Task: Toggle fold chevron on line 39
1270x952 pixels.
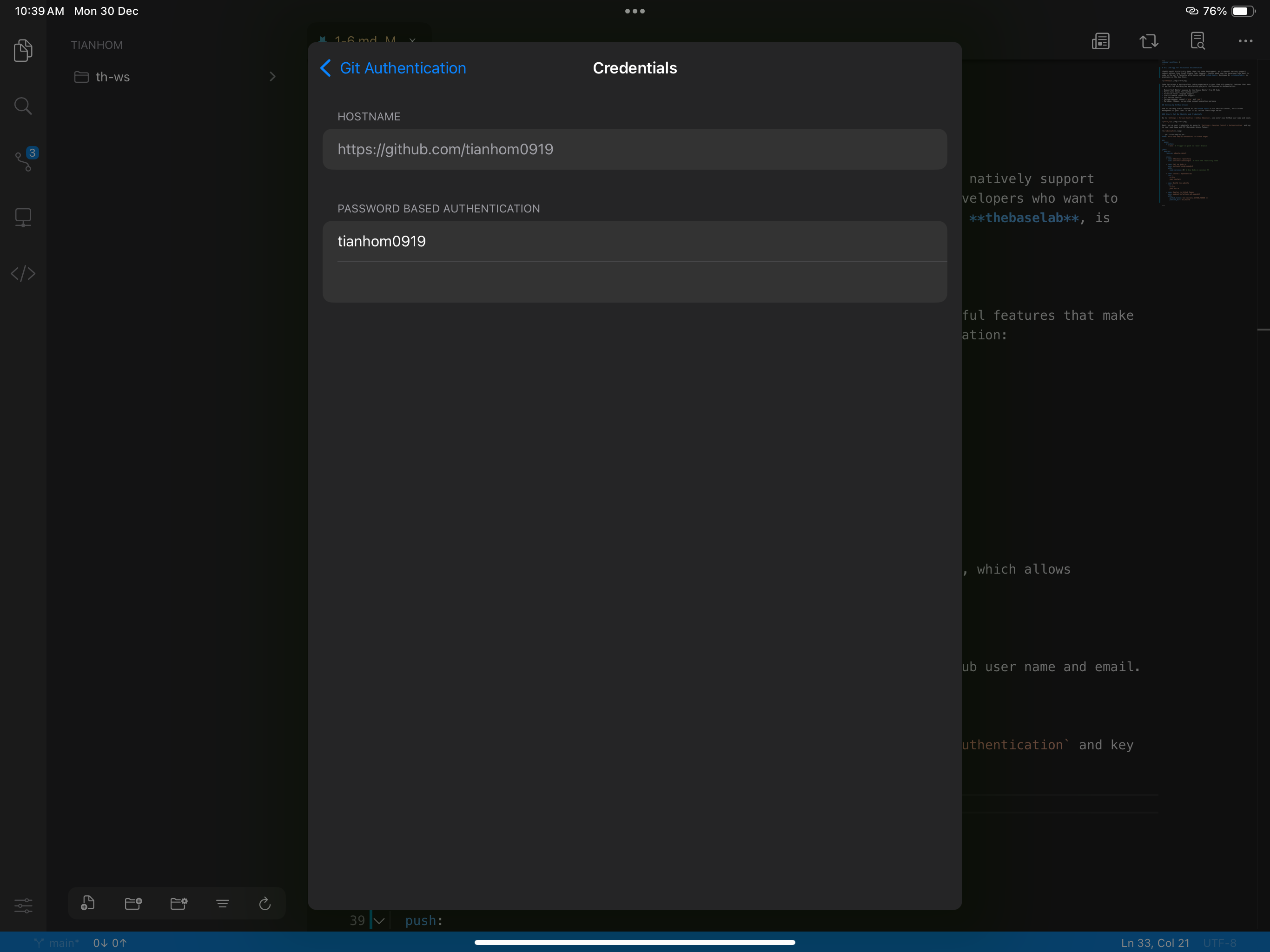Action: coord(379,921)
